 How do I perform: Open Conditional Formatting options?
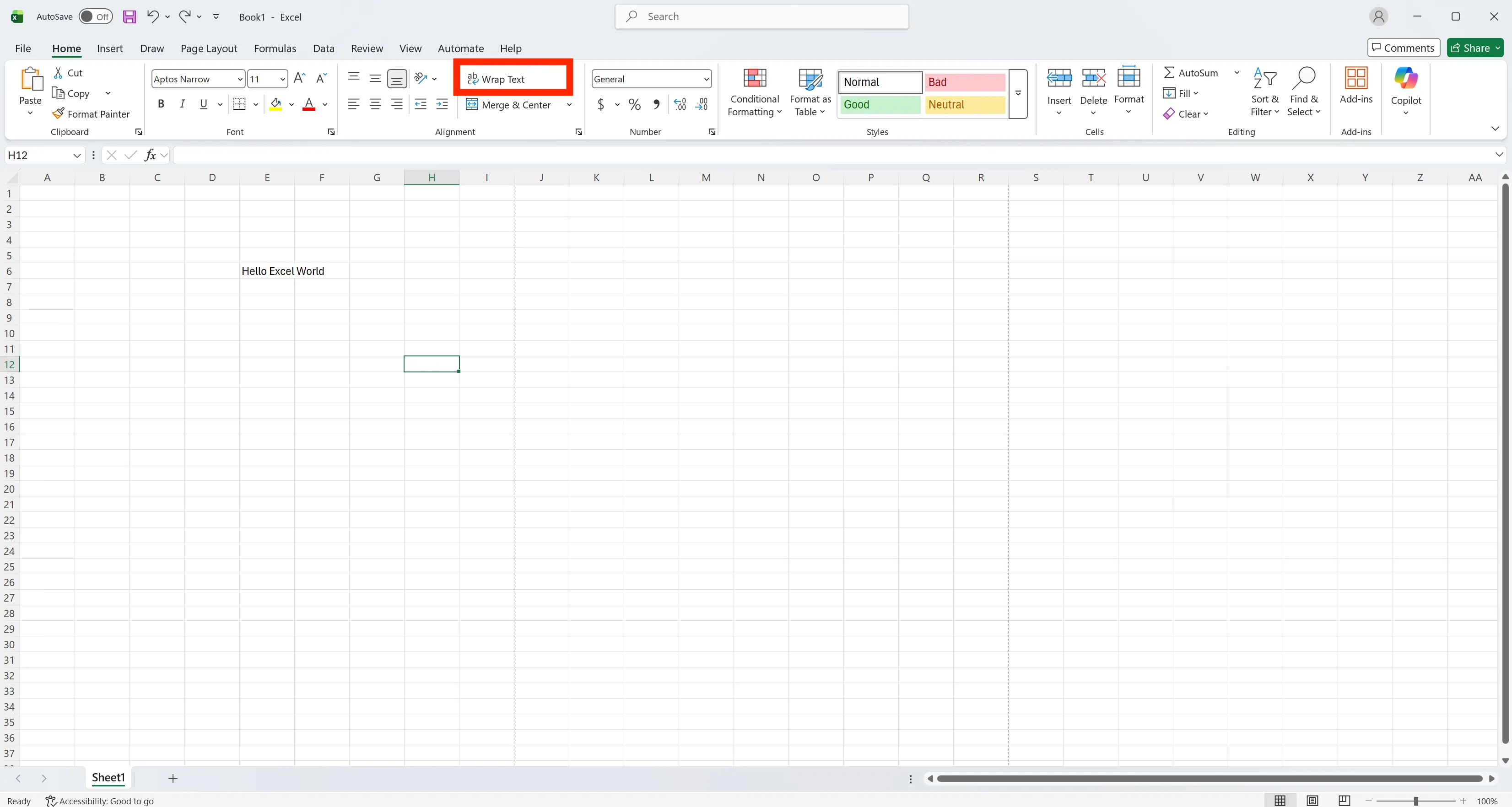pyautogui.click(x=754, y=93)
